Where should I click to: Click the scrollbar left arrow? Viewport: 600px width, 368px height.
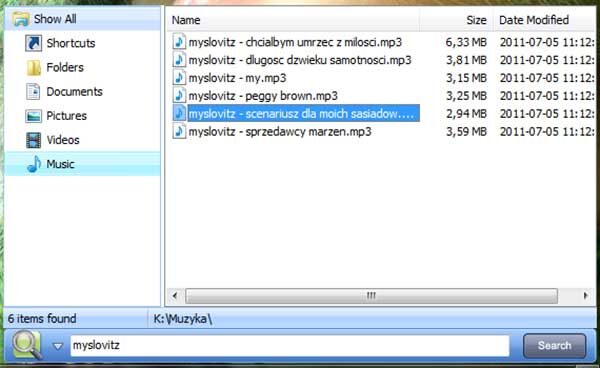point(175,296)
